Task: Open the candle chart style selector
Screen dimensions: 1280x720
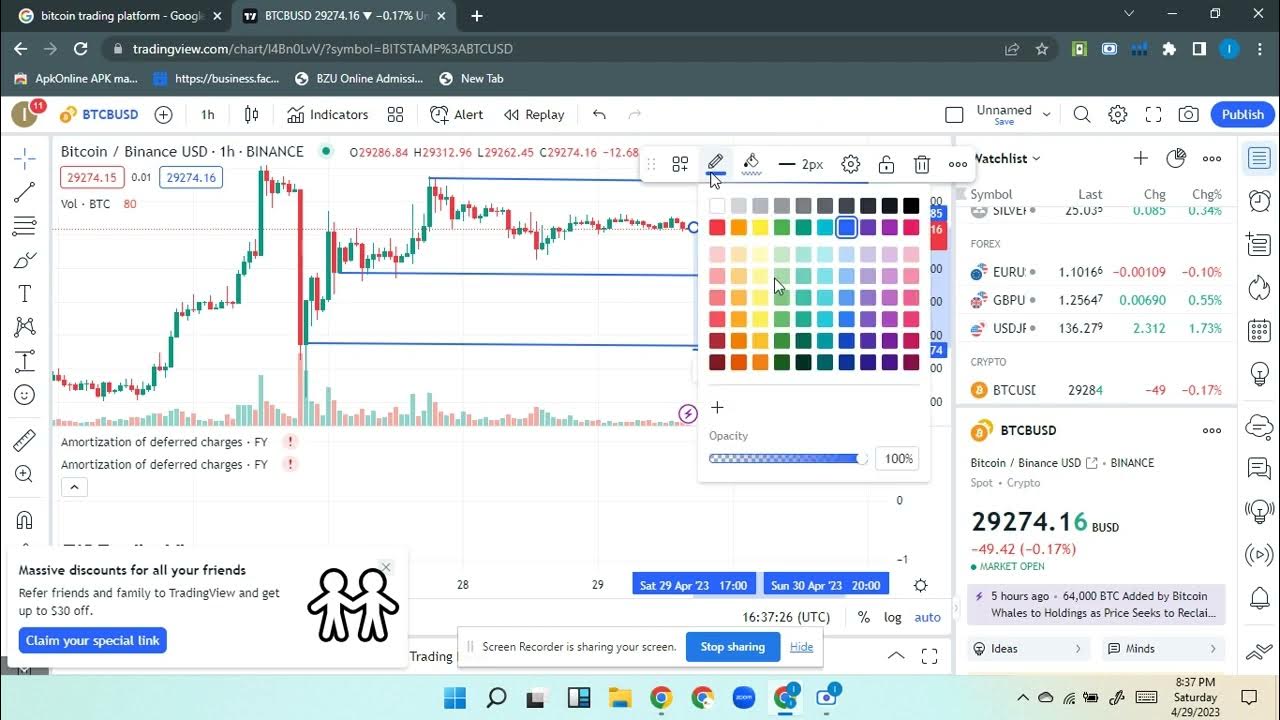Action: point(252,115)
